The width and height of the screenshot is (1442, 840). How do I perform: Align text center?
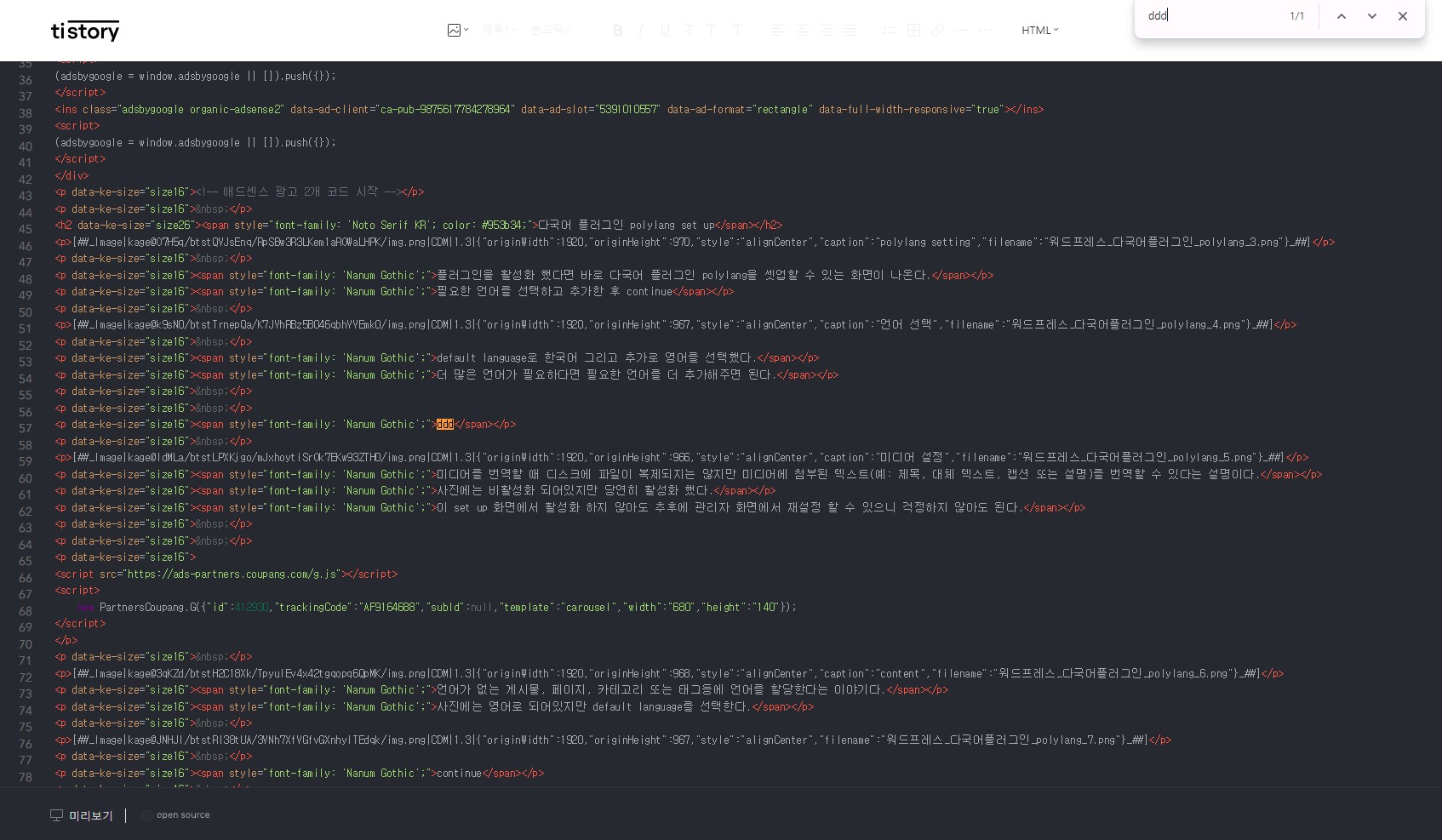pyautogui.click(x=802, y=31)
